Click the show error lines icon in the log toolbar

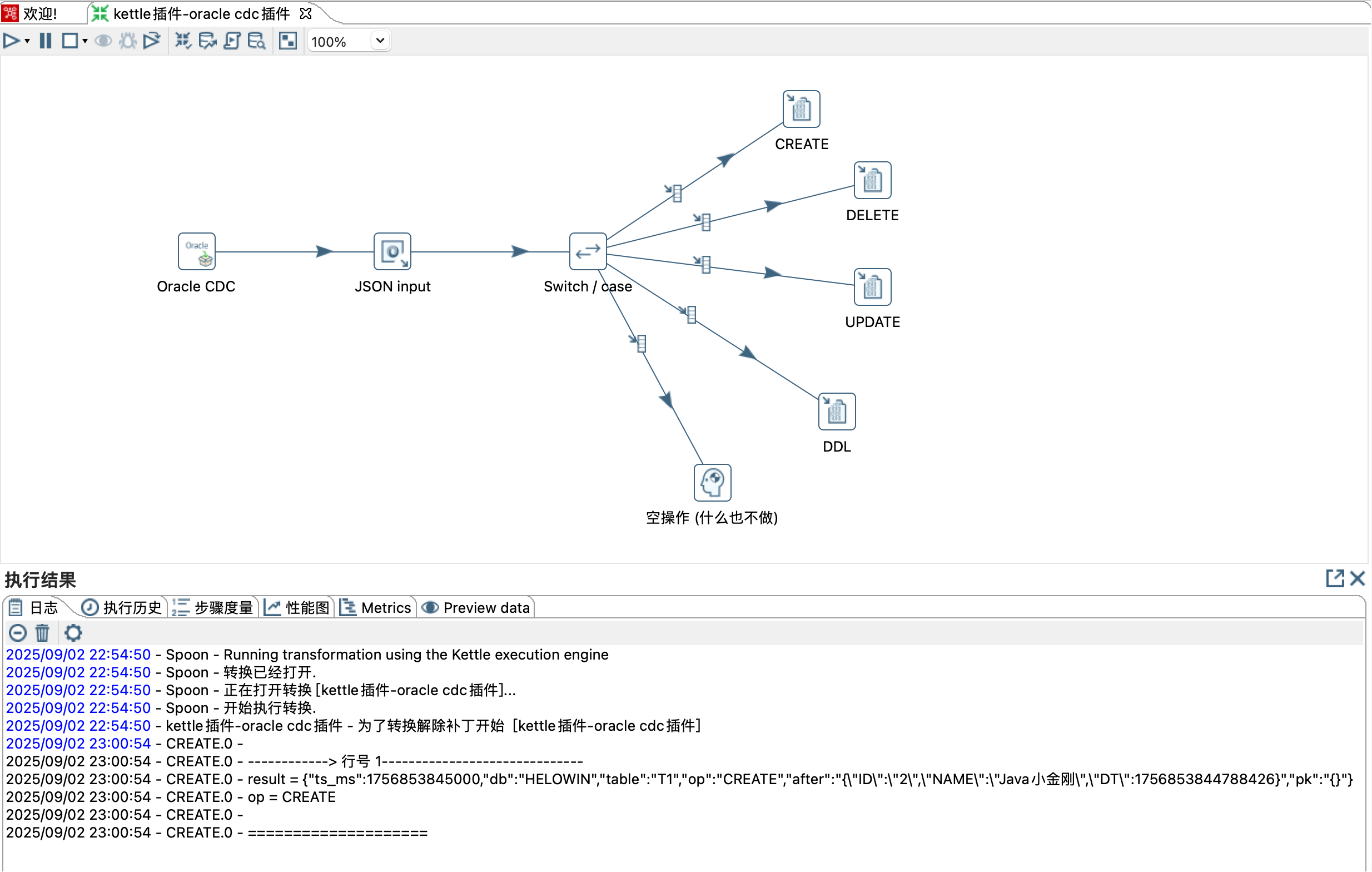18,633
